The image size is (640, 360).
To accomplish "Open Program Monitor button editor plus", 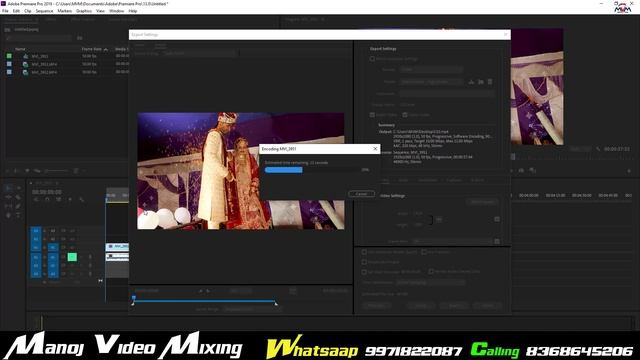I will [629, 171].
